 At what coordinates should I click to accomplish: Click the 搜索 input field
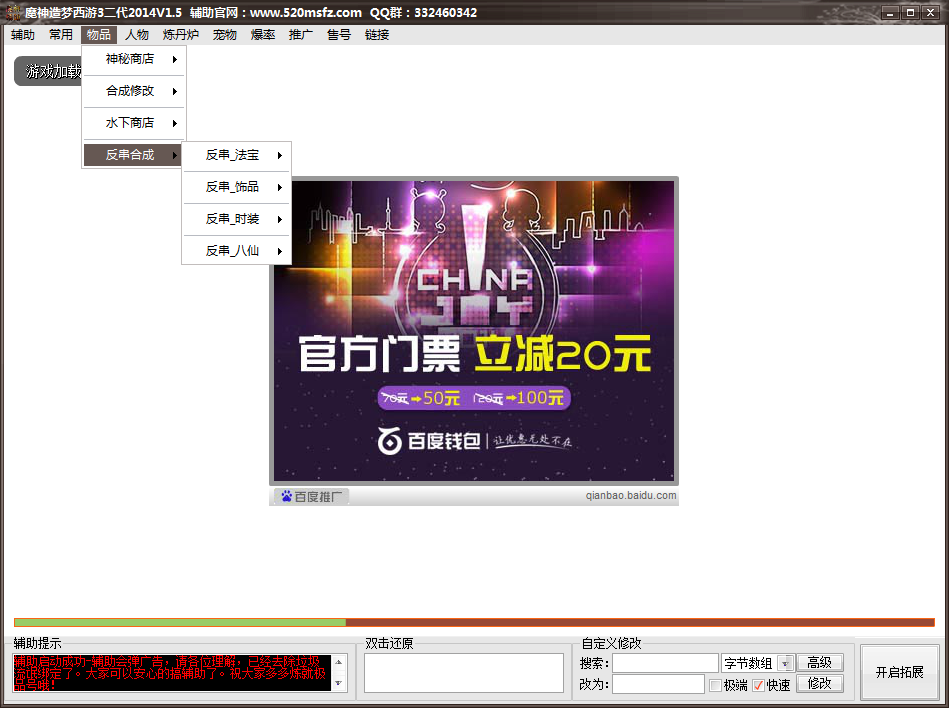point(665,663)
